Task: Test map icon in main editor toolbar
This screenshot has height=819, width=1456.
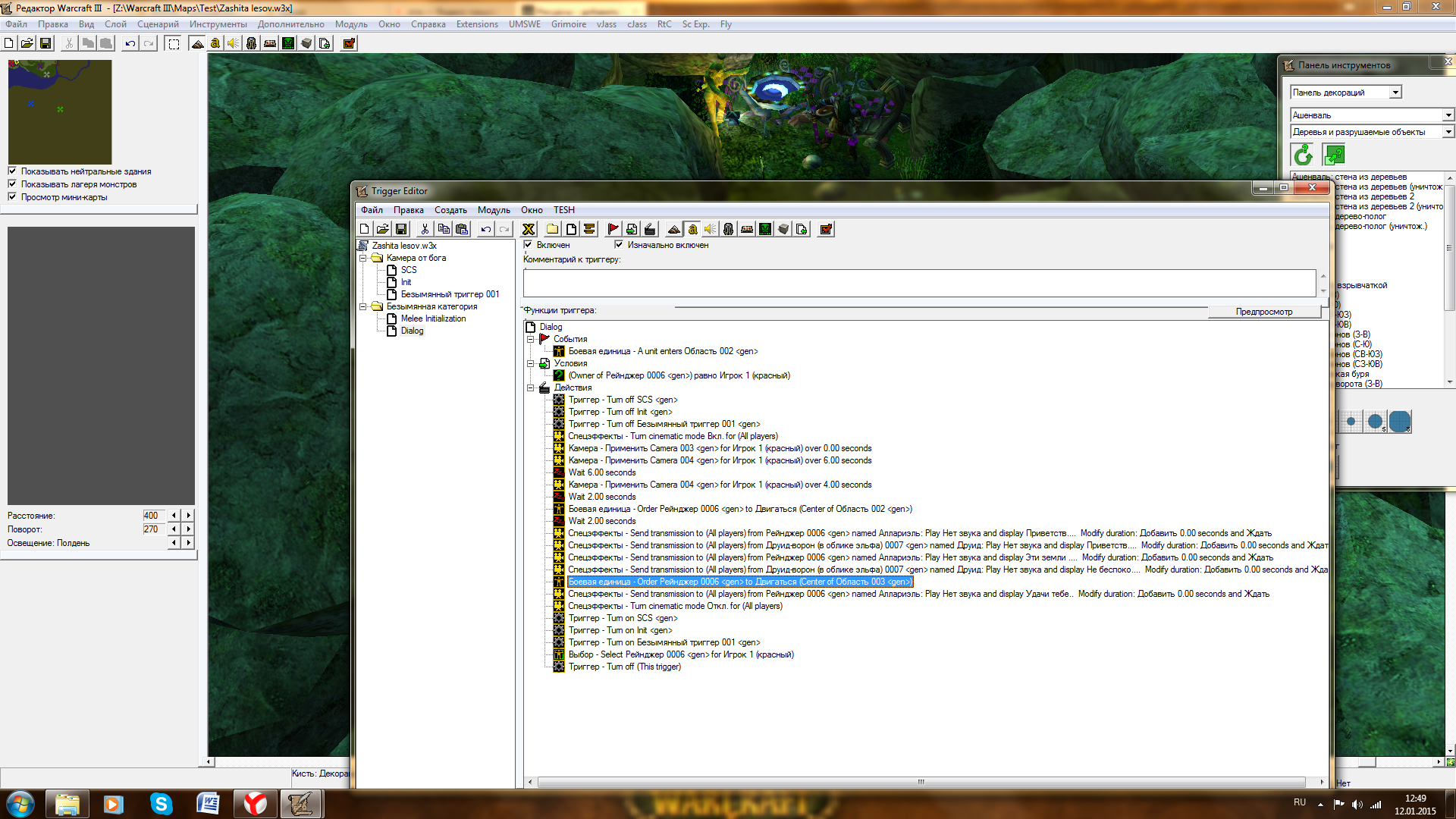Action: [x=349, y=43]
